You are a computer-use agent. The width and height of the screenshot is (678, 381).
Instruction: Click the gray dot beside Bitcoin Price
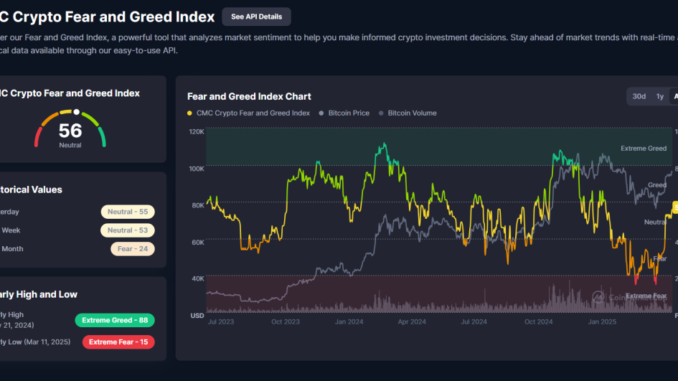(321, 113)
